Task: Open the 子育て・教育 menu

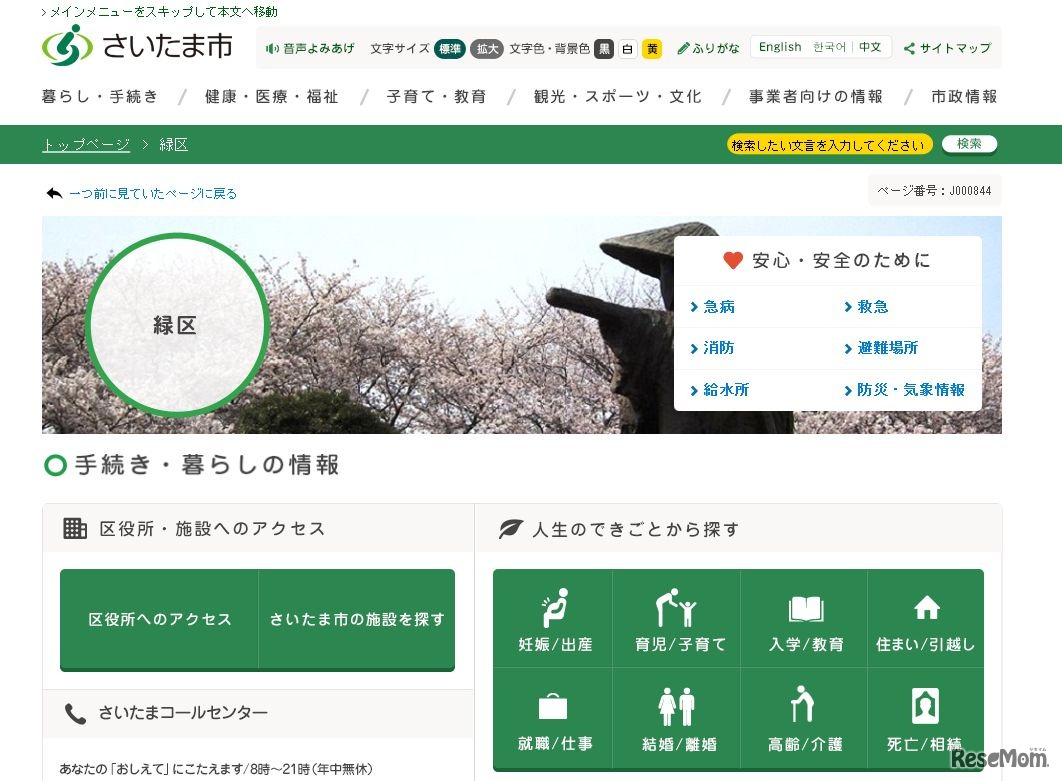Action: (437, 96)
